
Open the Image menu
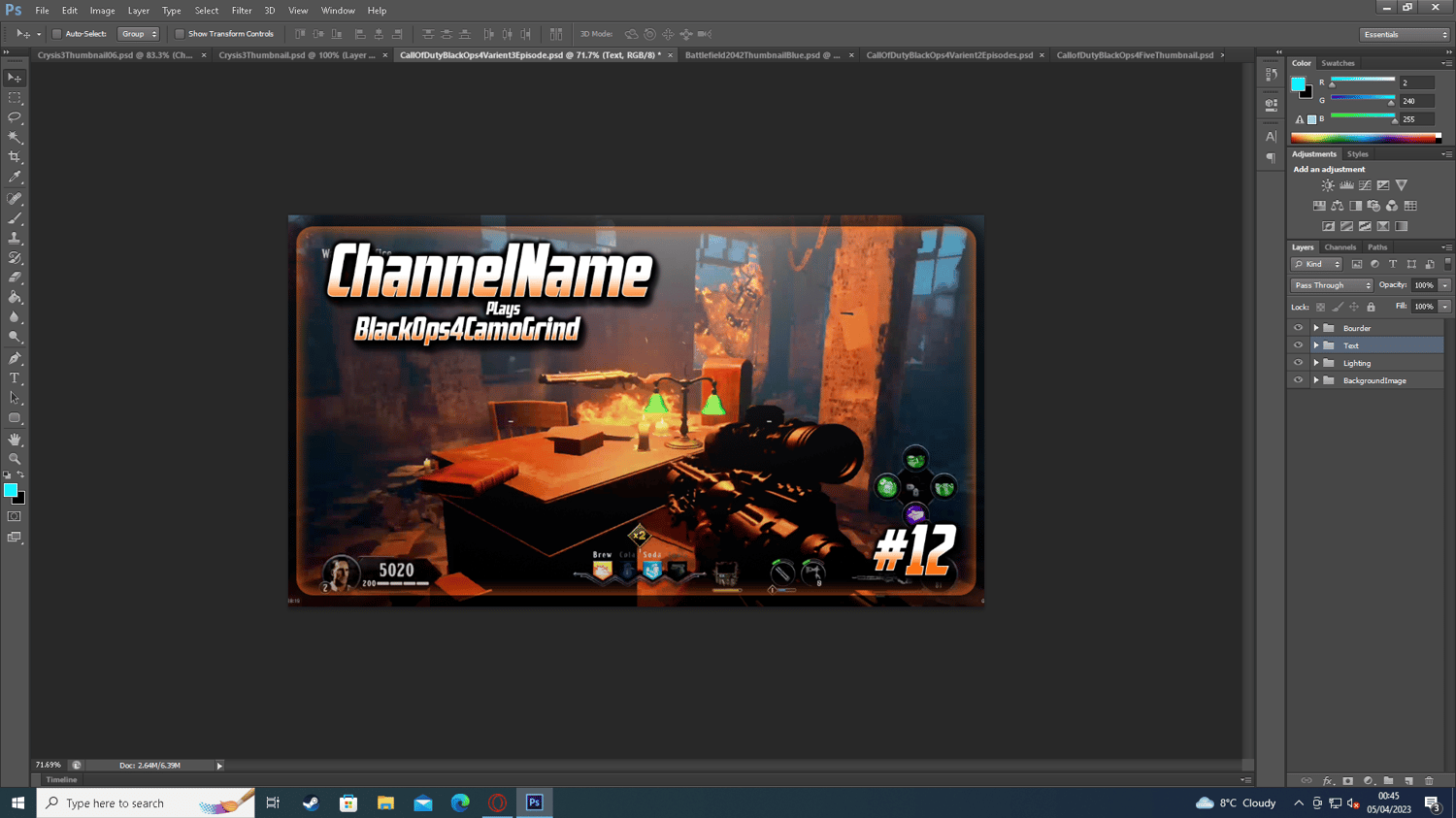pos(102,11)
